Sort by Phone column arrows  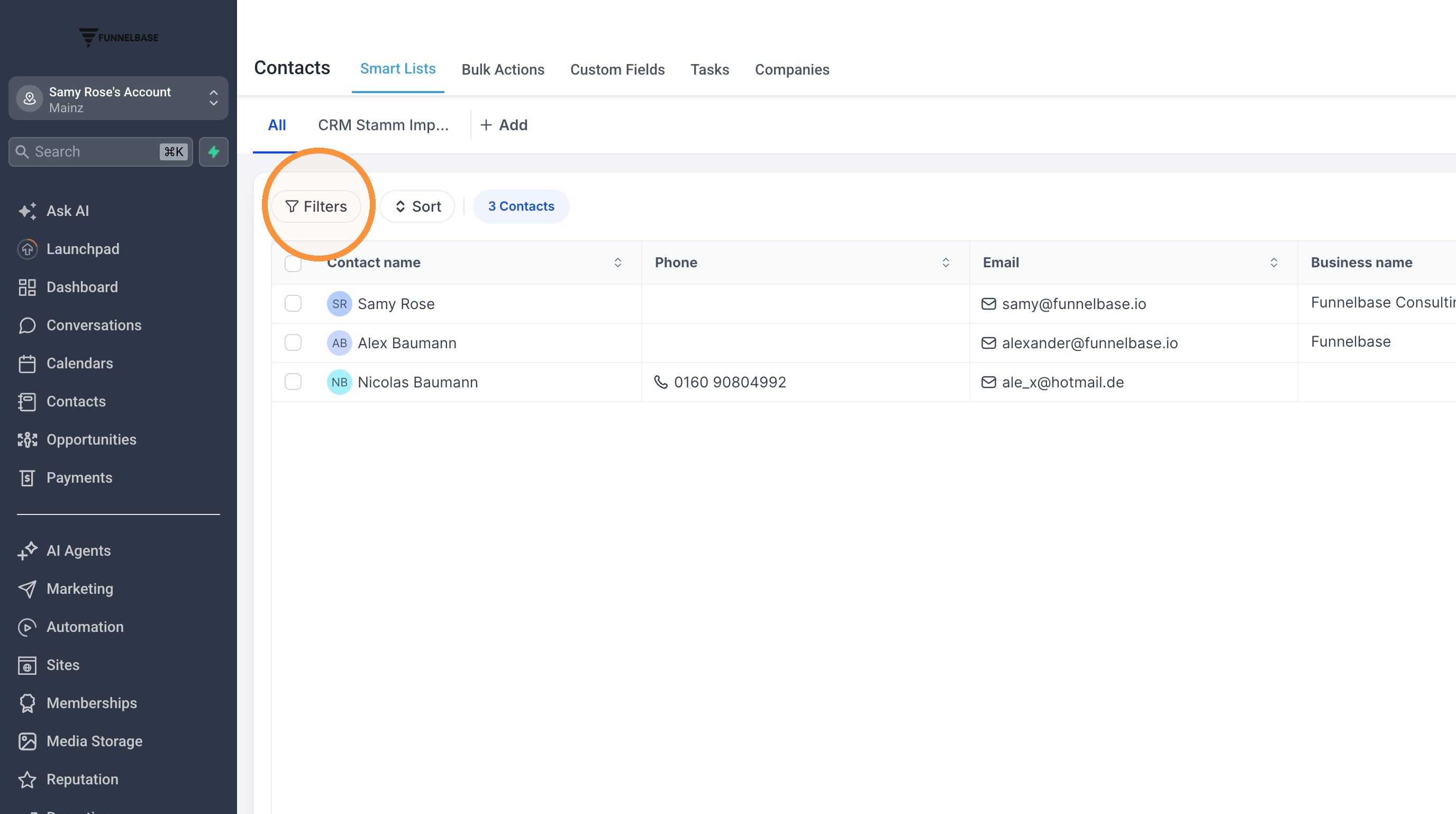coord(945,263)
